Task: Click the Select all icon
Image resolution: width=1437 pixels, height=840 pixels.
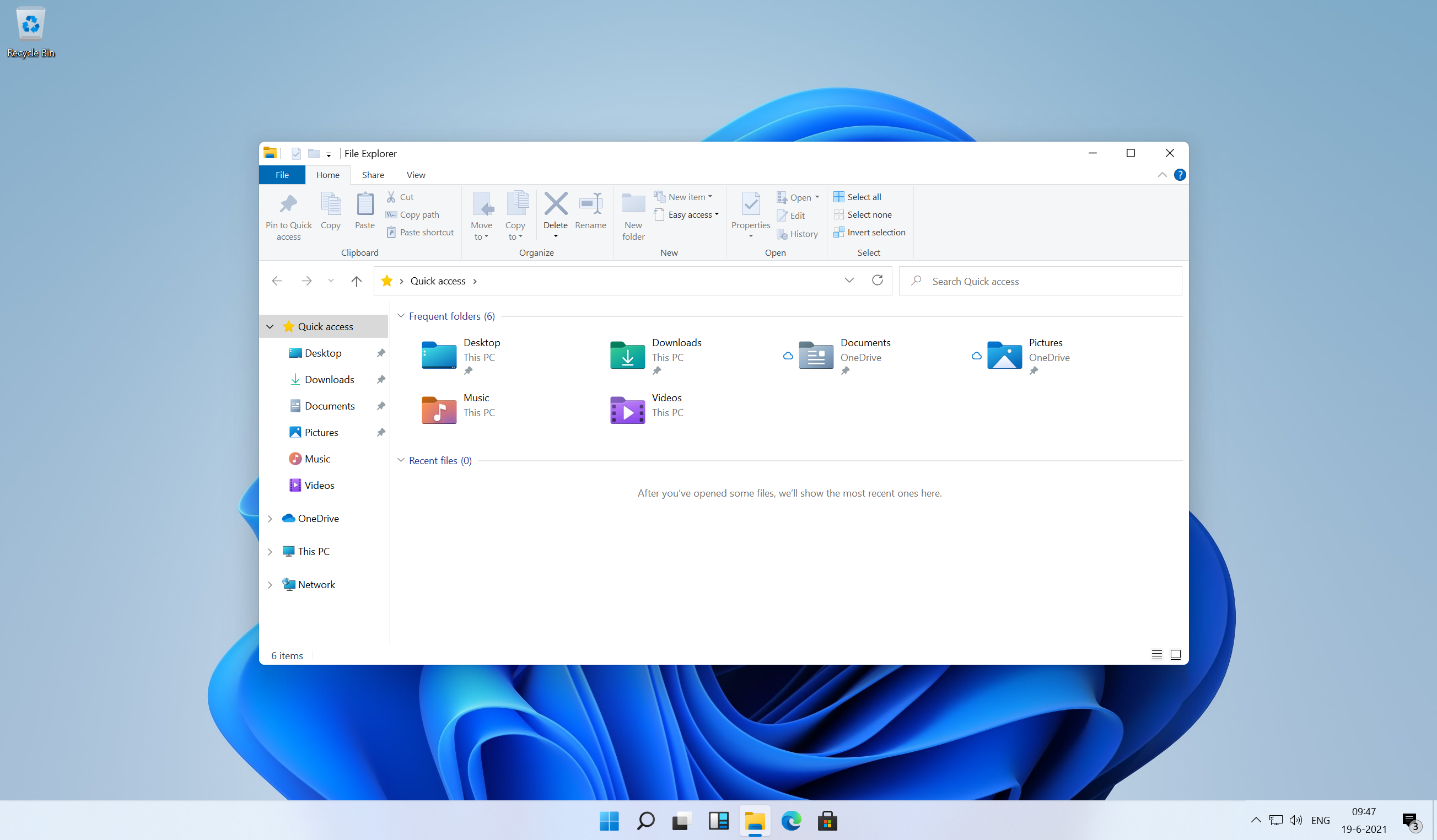Action: point(856,197)
